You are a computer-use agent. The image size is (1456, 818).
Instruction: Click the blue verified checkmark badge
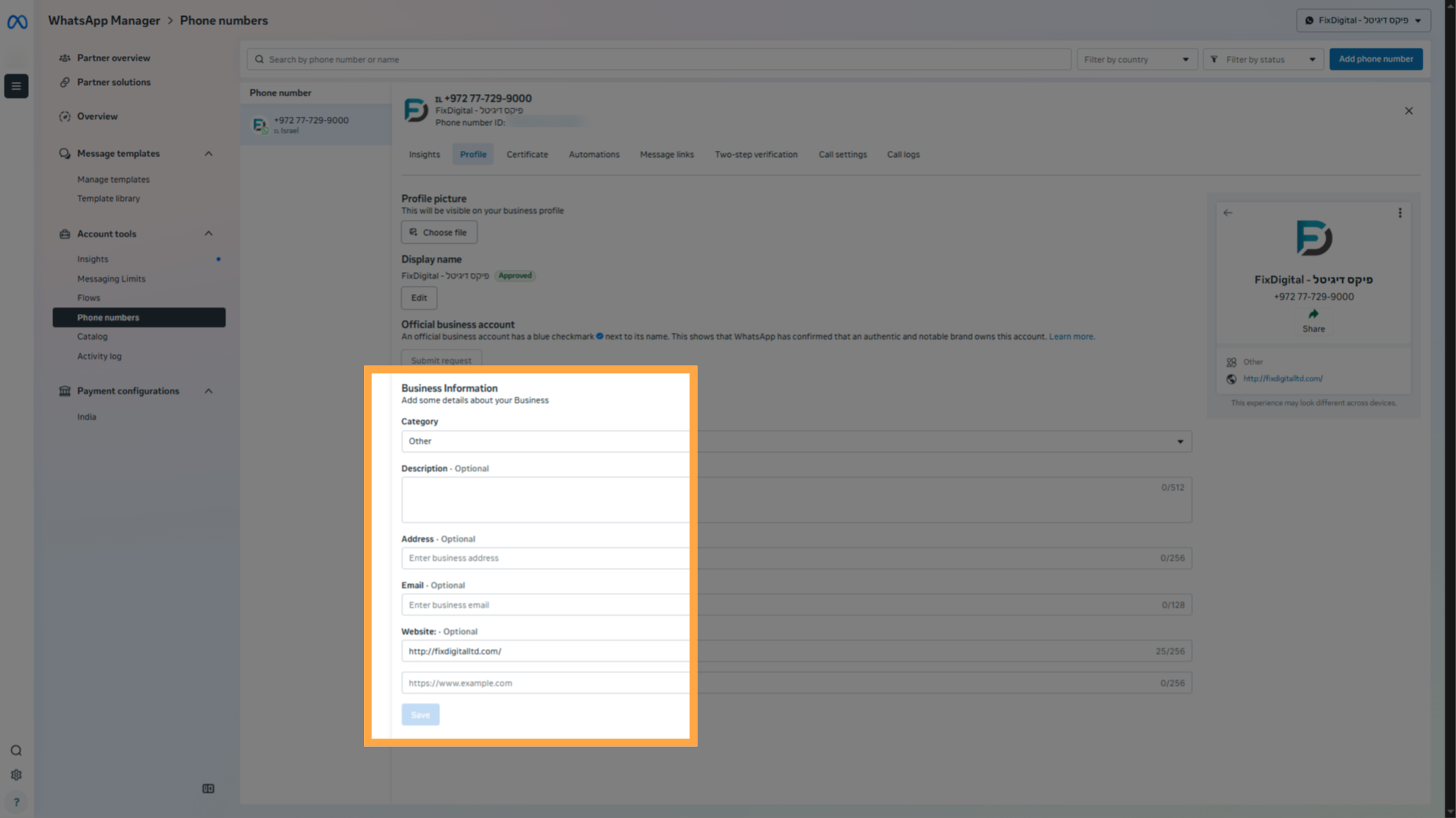pyautogui.click(x=600, y=337)
